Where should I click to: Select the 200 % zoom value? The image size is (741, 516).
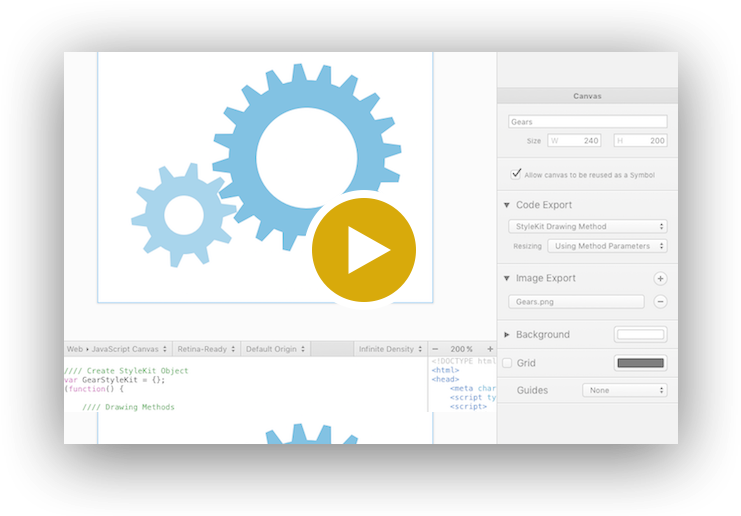(461, 349)
